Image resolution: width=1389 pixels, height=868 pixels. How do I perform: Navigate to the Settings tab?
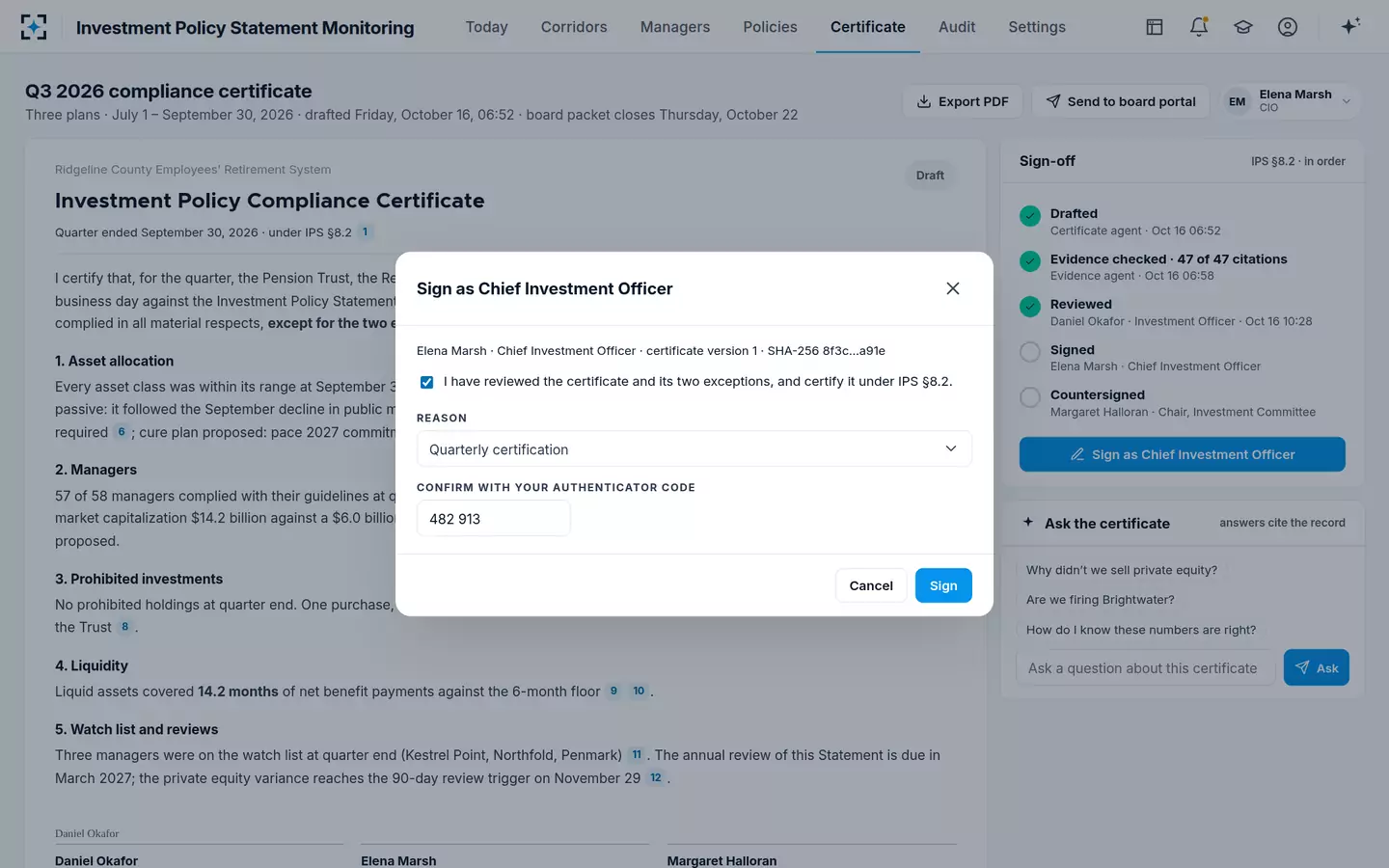tap(1037, 27)
